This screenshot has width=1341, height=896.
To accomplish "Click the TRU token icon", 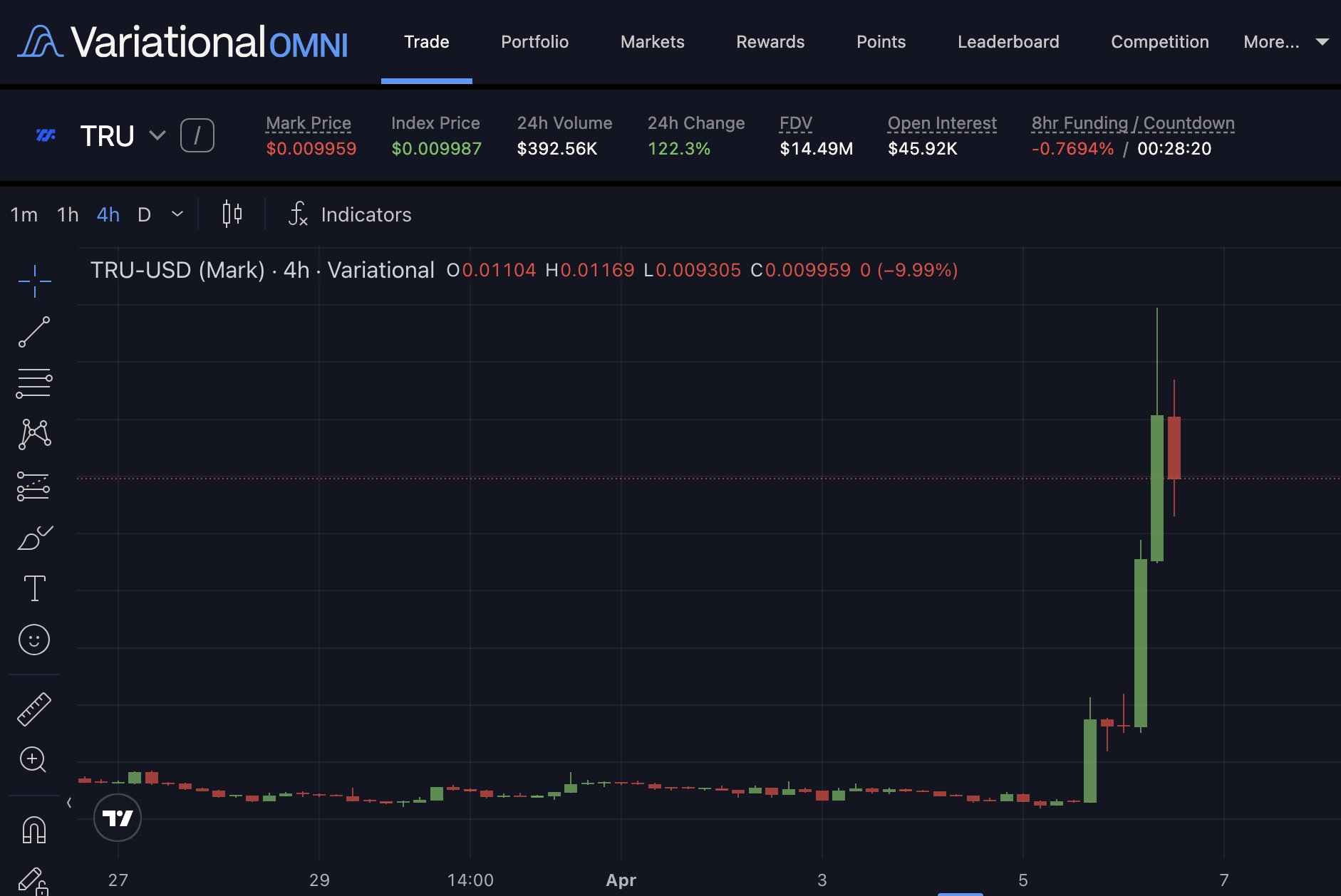I will point(46,135).
